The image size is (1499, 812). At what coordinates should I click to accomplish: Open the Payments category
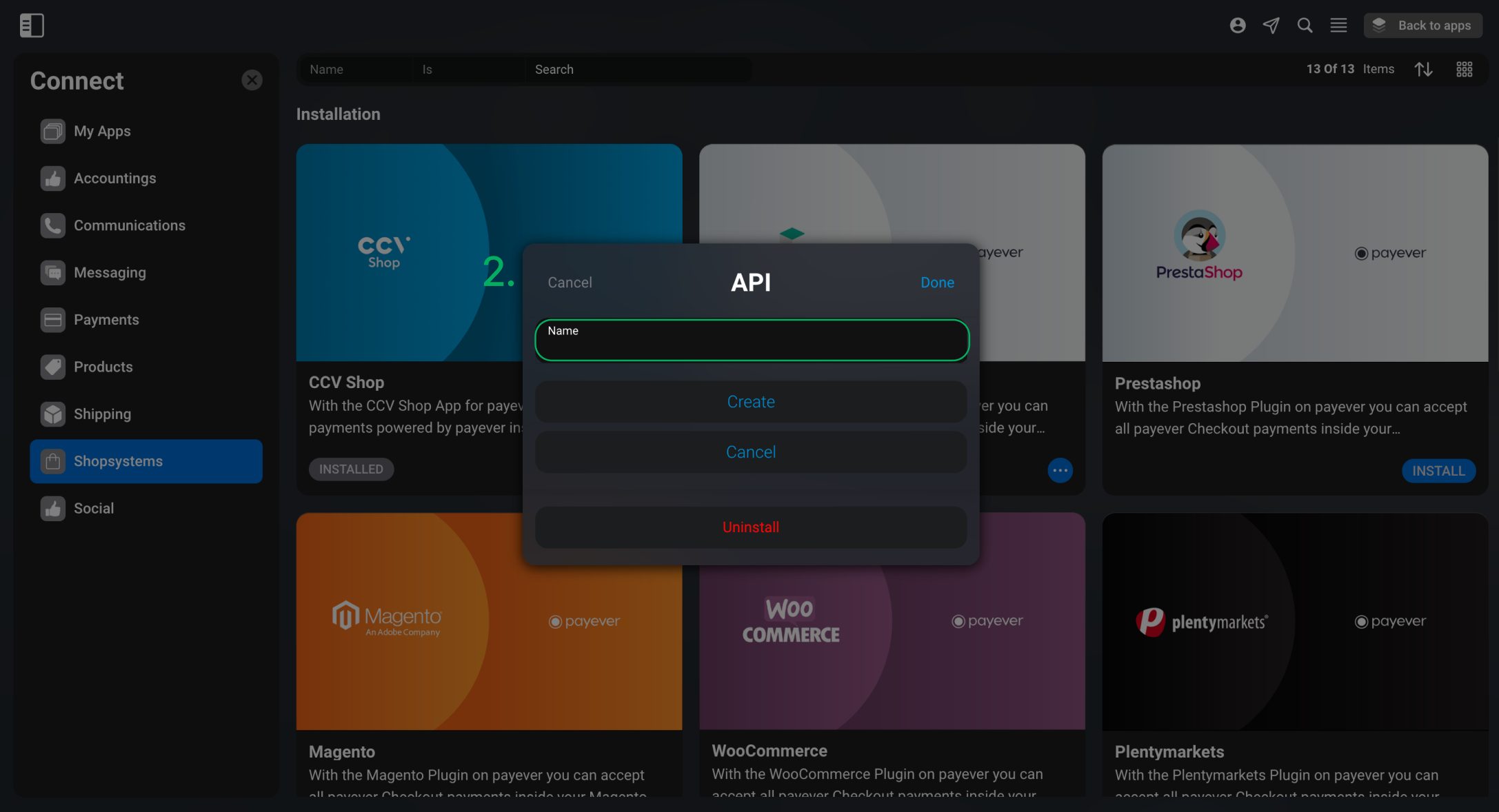(146, 320)
